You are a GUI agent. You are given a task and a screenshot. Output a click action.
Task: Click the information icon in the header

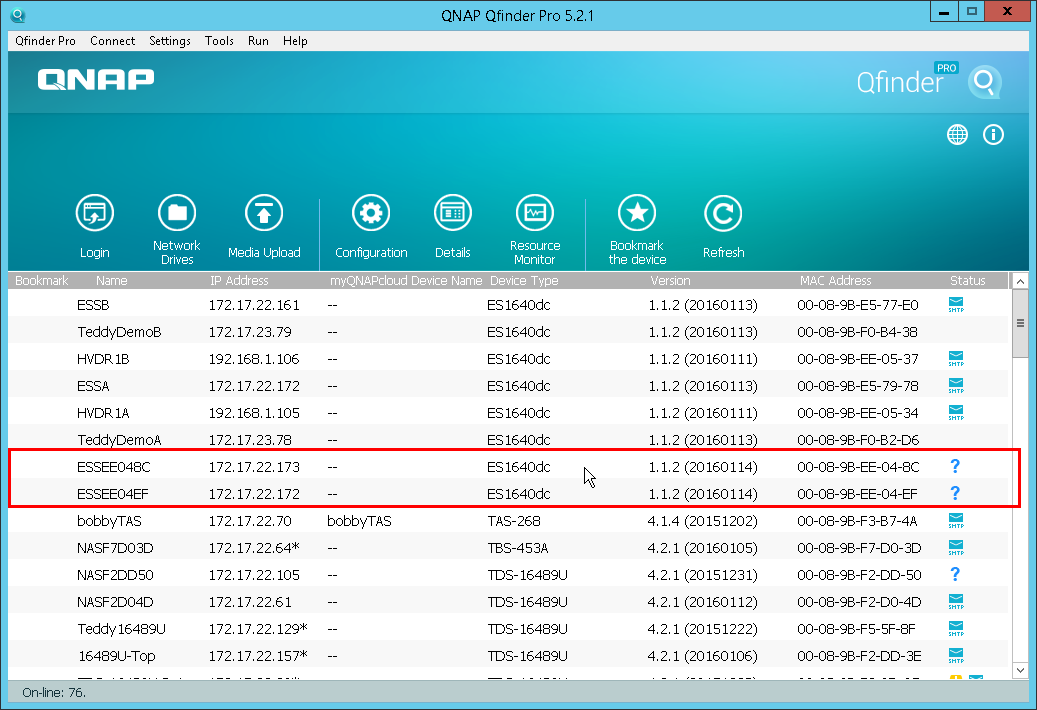click(993, 135)
